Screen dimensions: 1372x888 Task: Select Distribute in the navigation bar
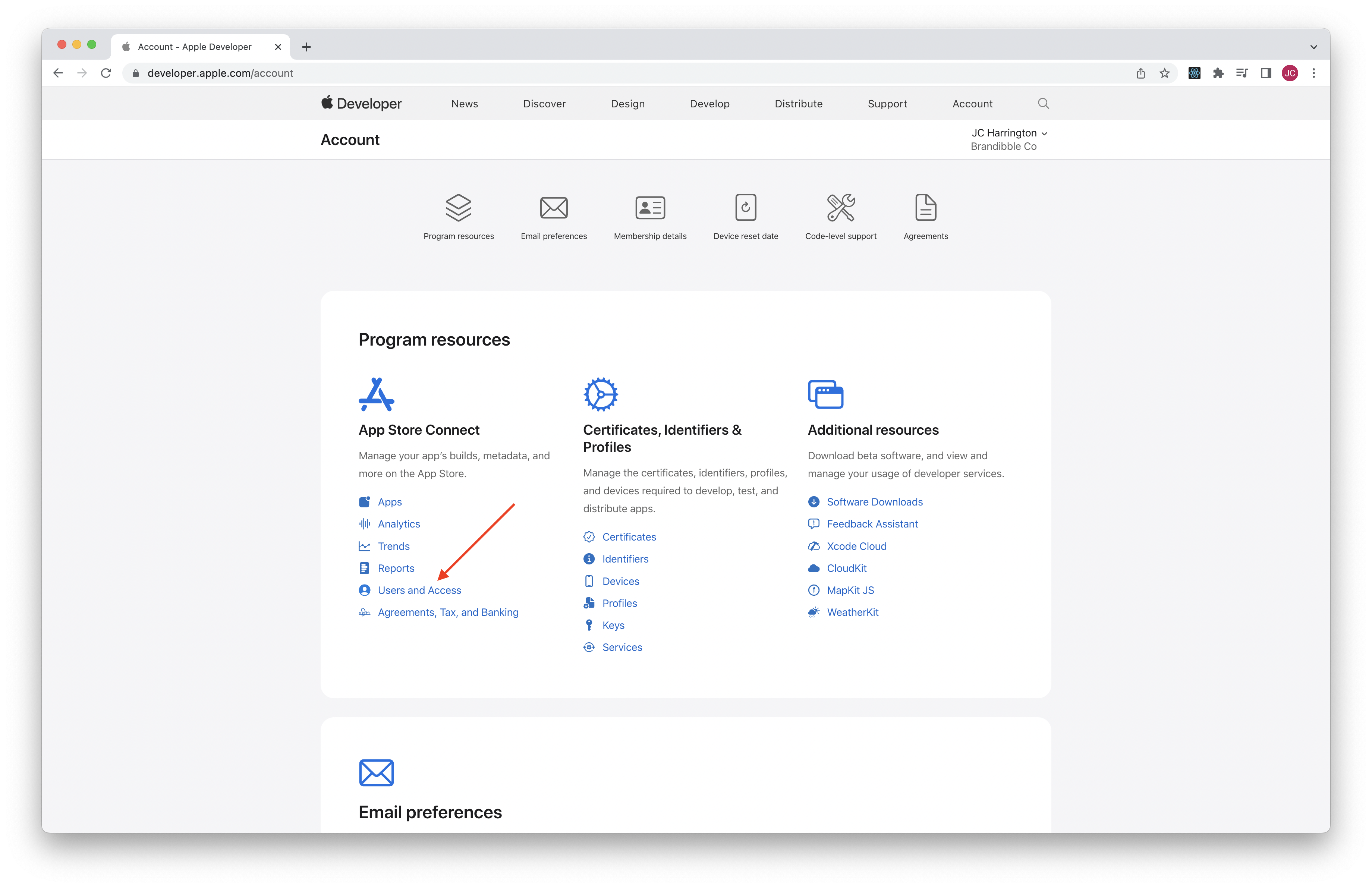[799, 103]
